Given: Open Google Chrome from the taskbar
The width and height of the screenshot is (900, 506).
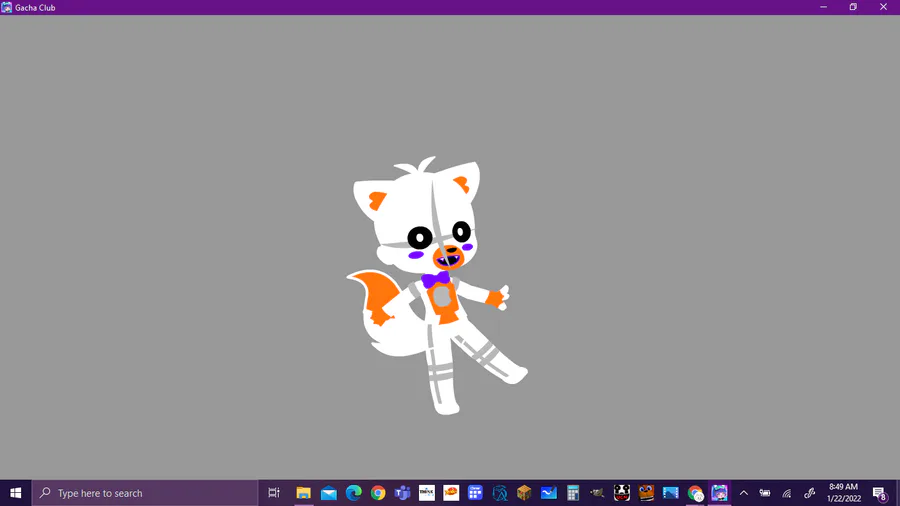Looking at the screenshot, I should (x=378, y=493).
